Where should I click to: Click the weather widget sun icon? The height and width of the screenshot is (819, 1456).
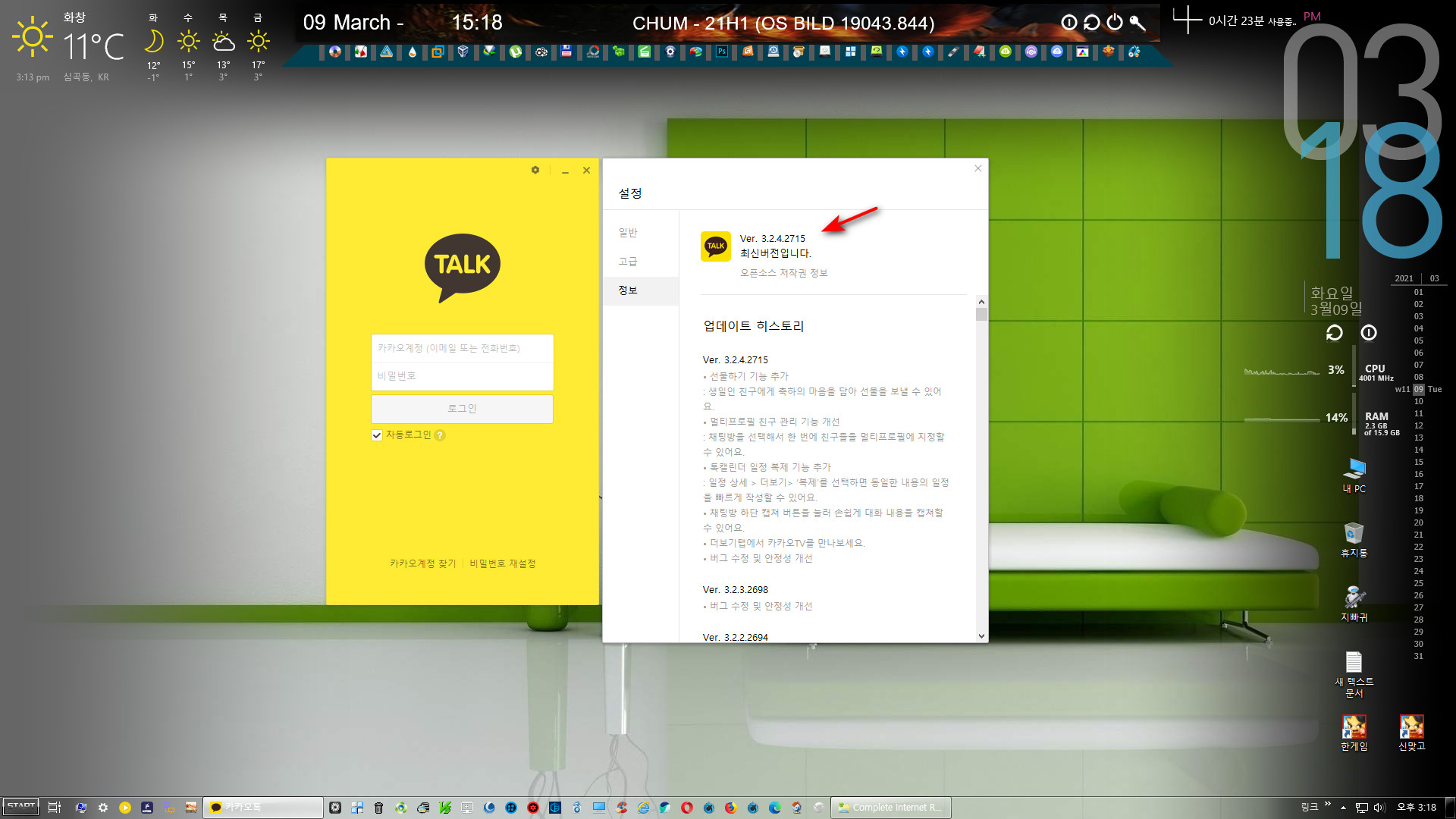(x=33, y=36)
